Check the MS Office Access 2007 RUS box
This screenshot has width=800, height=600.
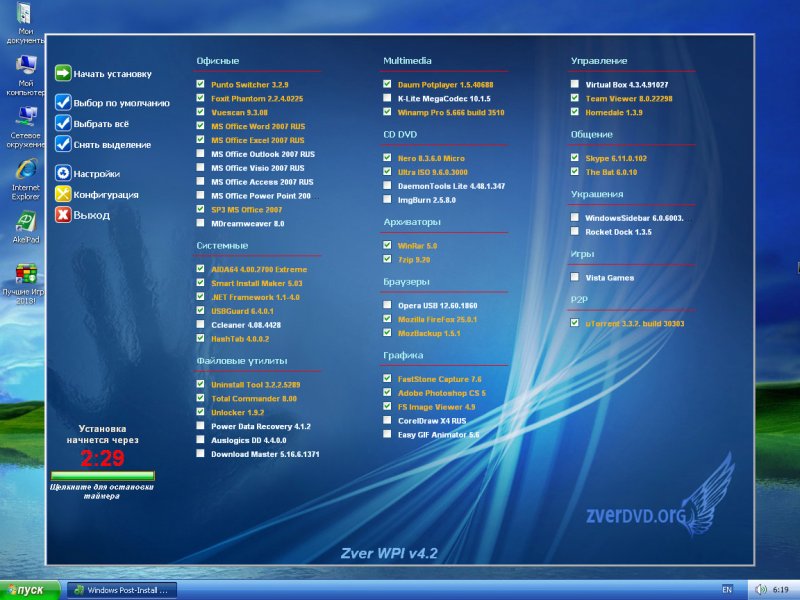tap(201, 181)
